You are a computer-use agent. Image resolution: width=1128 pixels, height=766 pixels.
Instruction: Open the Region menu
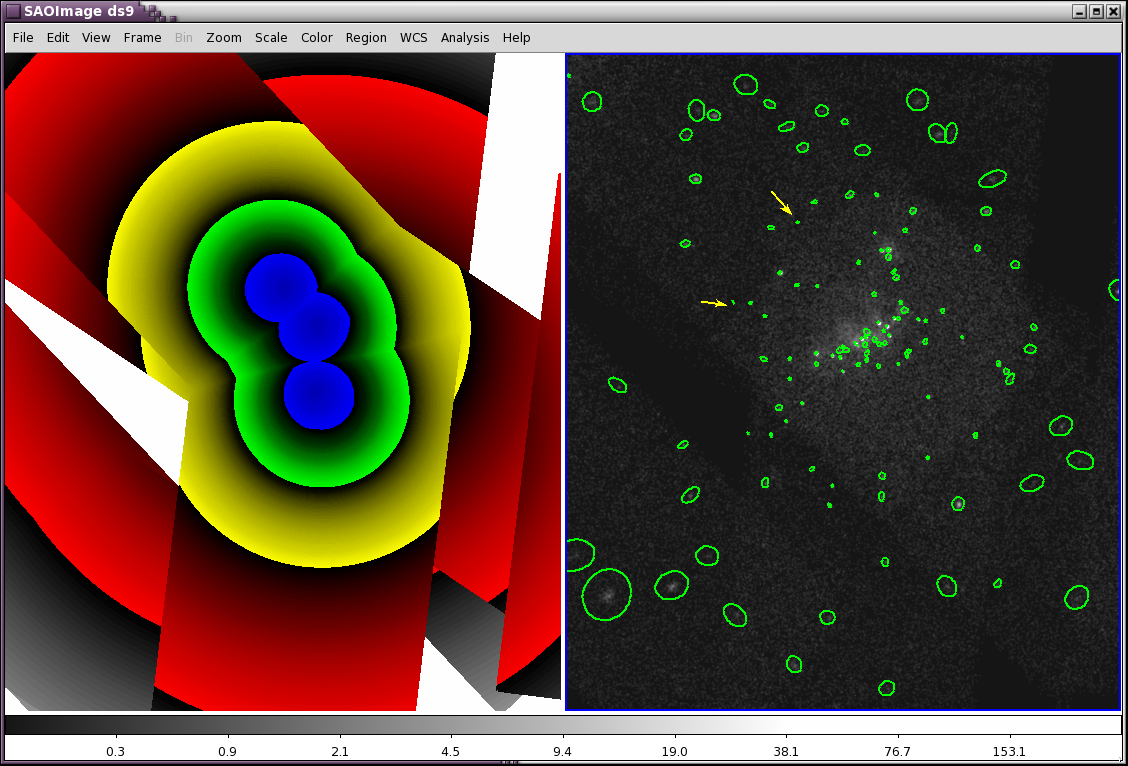tap(366, 38)
